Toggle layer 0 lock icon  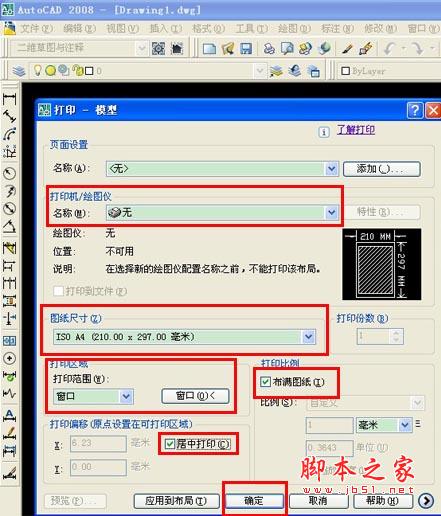(x=78, y=70)
